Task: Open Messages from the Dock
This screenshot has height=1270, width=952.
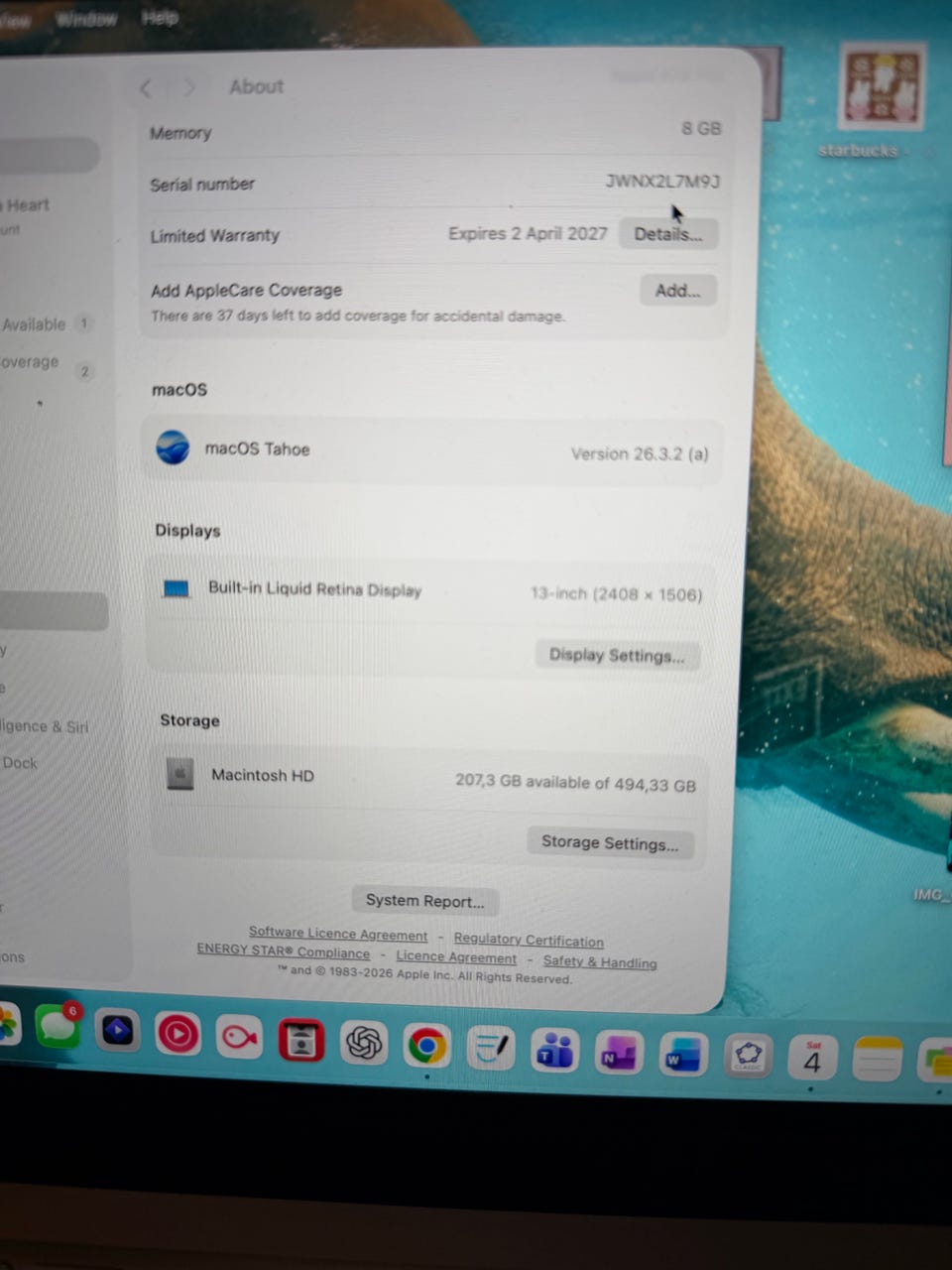Action: 59,1027
